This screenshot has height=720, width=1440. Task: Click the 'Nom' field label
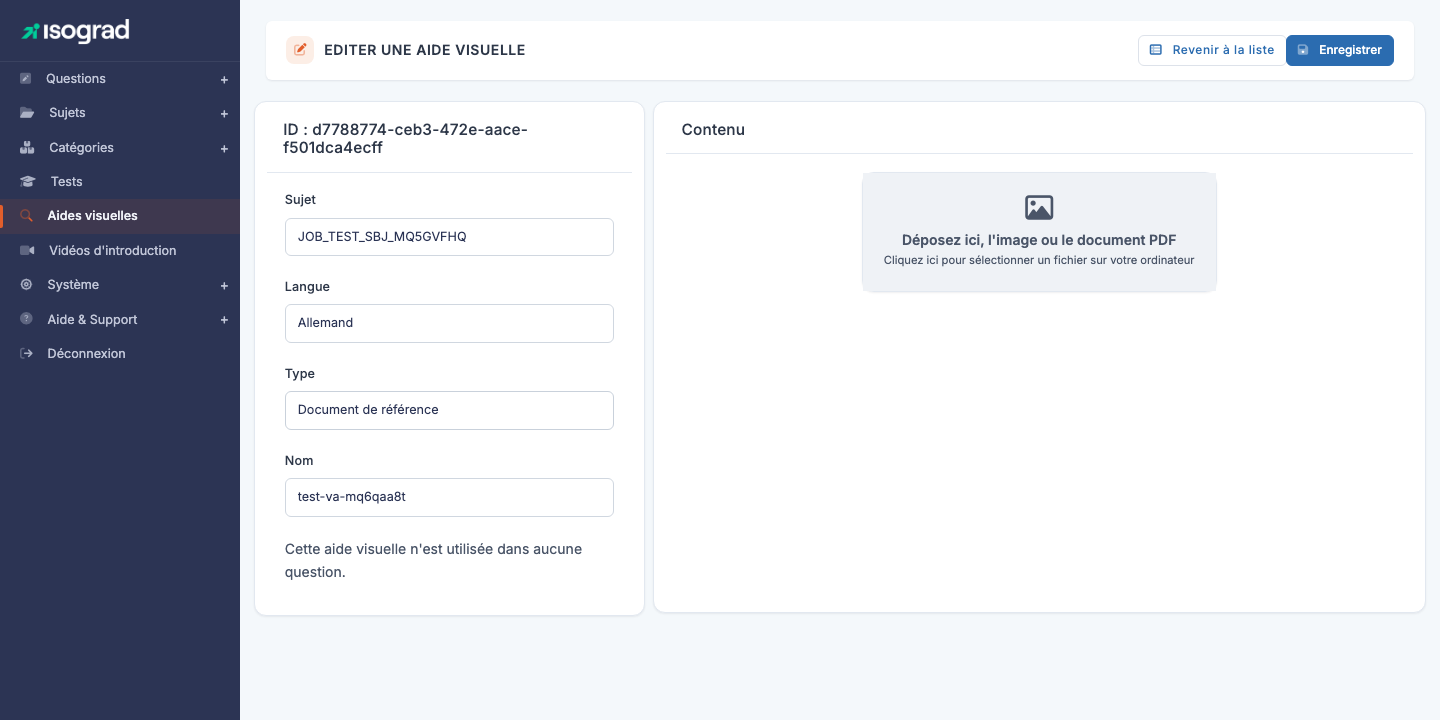299,461
